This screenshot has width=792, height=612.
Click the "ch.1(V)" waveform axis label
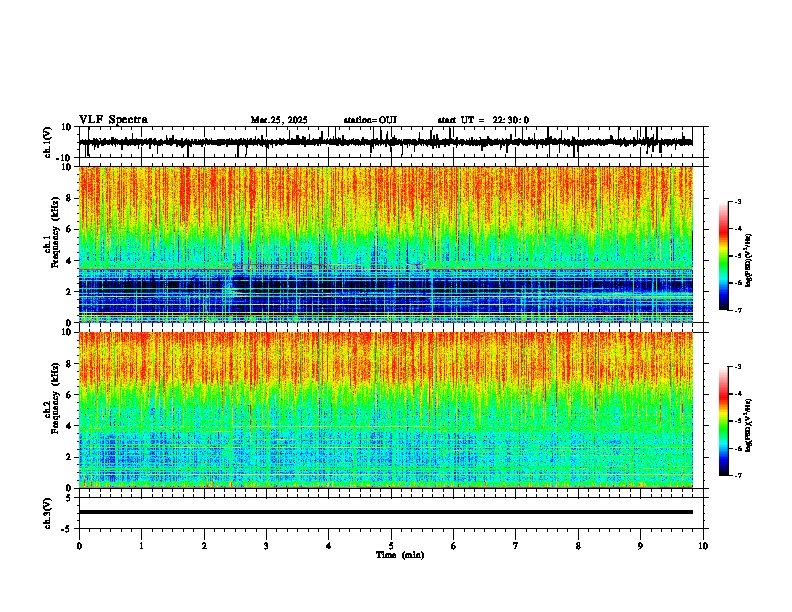pyautogui.click(x=48, y=142)
